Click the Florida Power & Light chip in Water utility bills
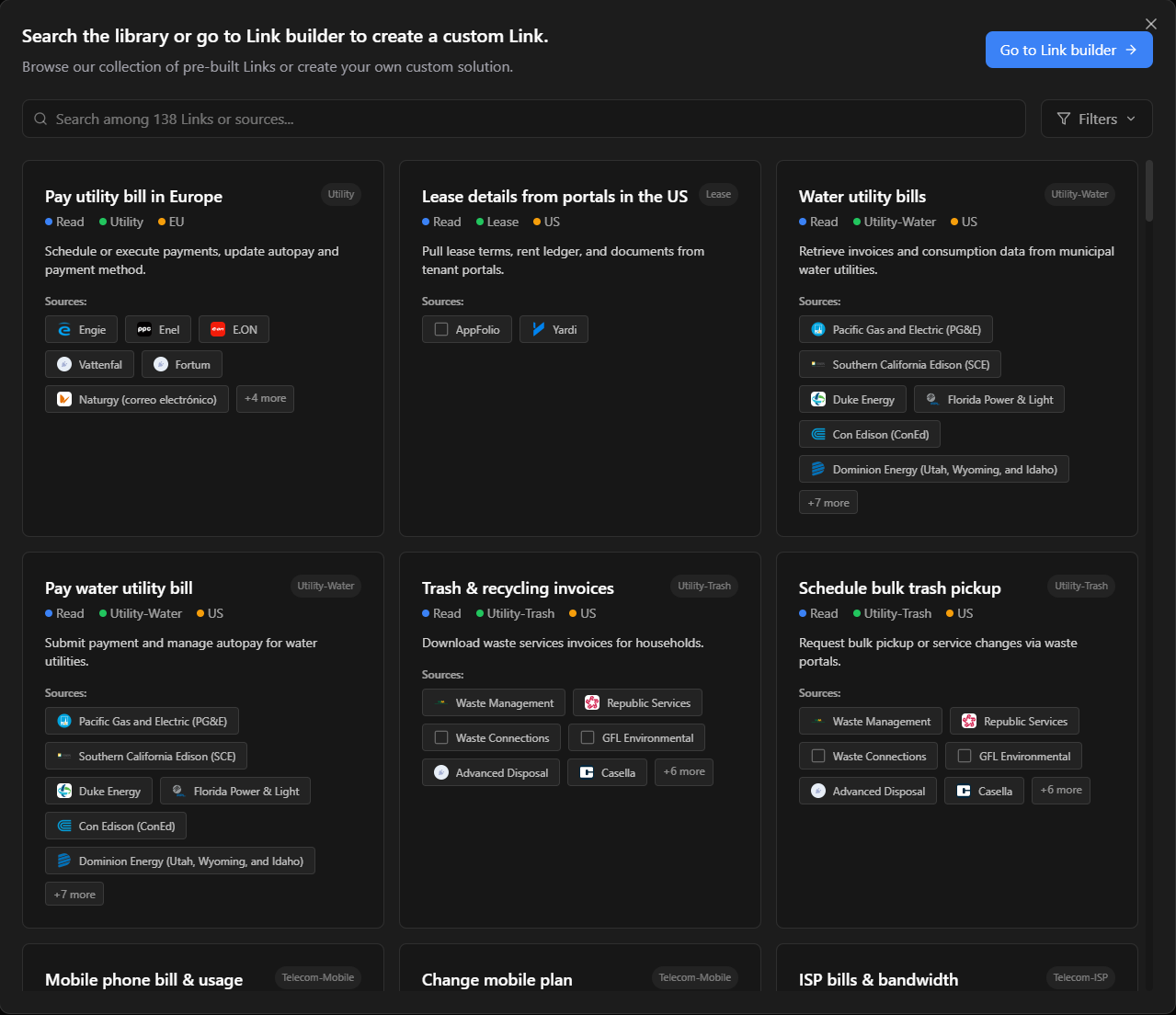 [x=989, y=400]
